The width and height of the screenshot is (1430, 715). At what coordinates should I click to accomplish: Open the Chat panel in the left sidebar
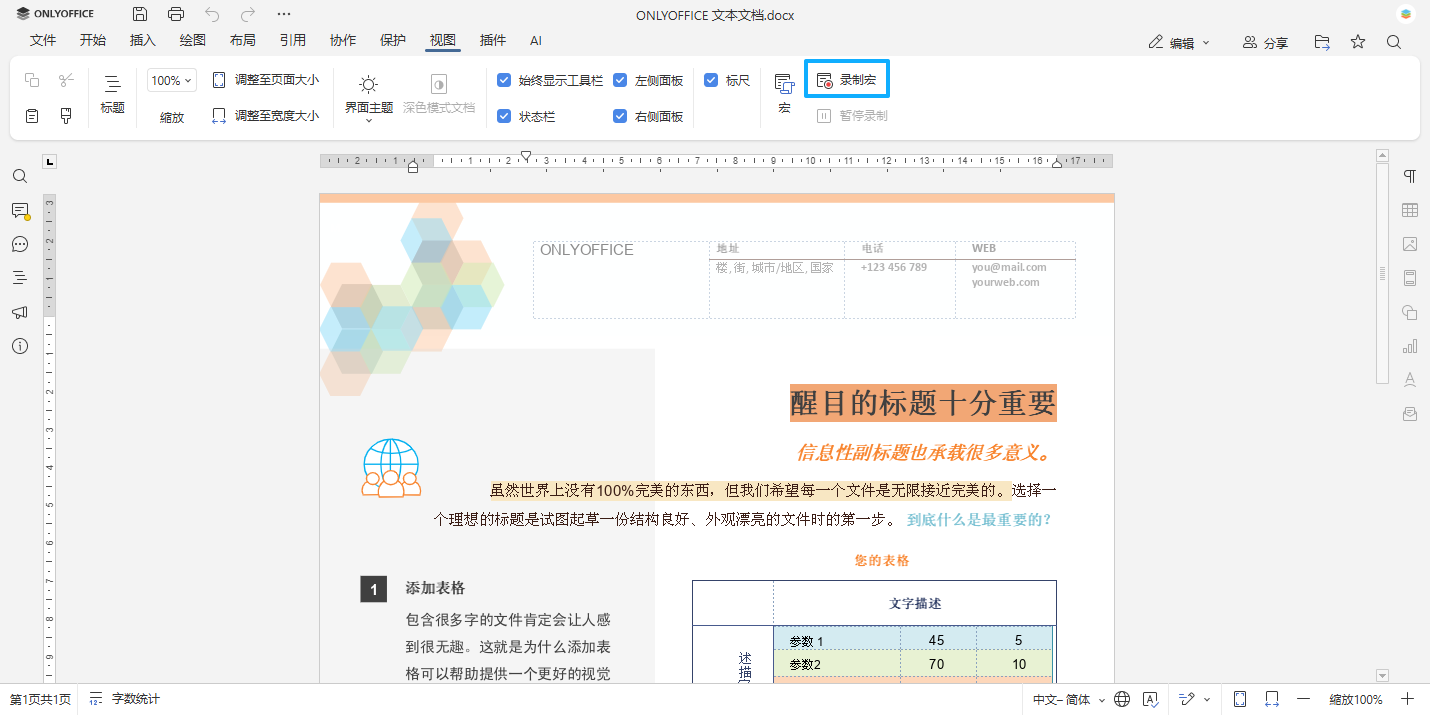(x=20, y=244)
